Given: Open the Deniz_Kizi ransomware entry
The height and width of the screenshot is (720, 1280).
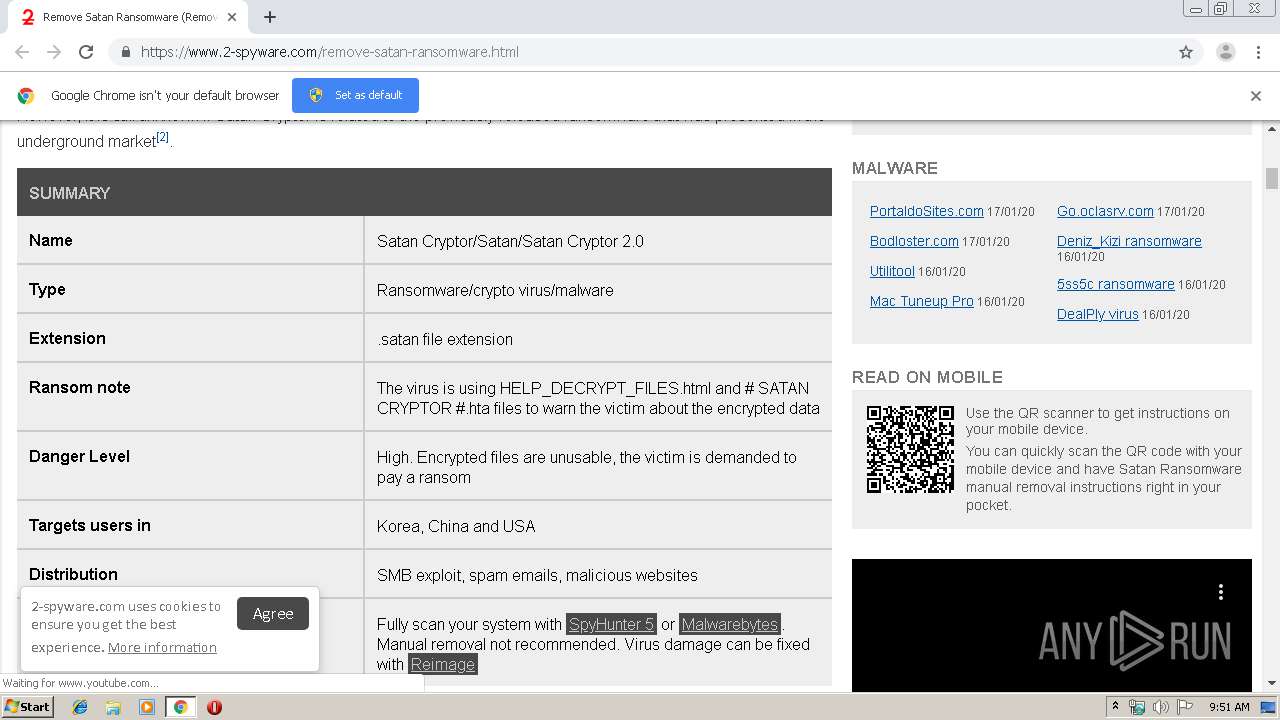Looking at the screenshot, I should [1129, 241].
